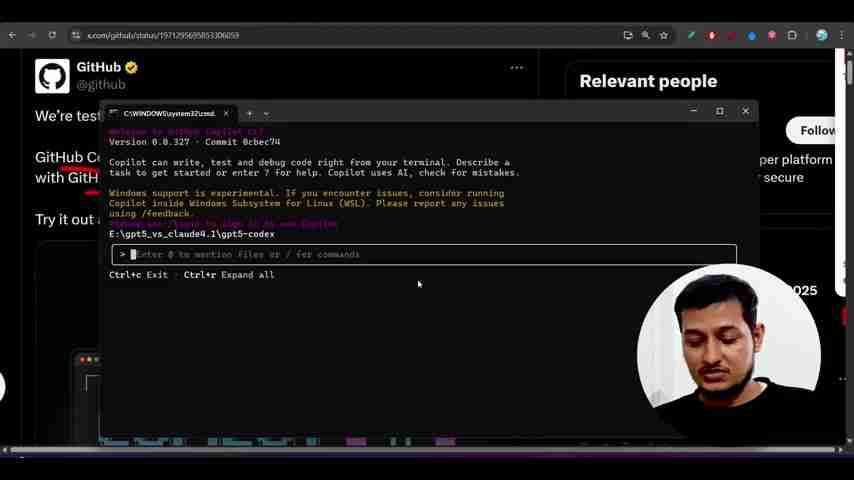This screenshot has height=480, width=854.
Task: Click the "Relevant people" heading
Action: coord(648,81)
